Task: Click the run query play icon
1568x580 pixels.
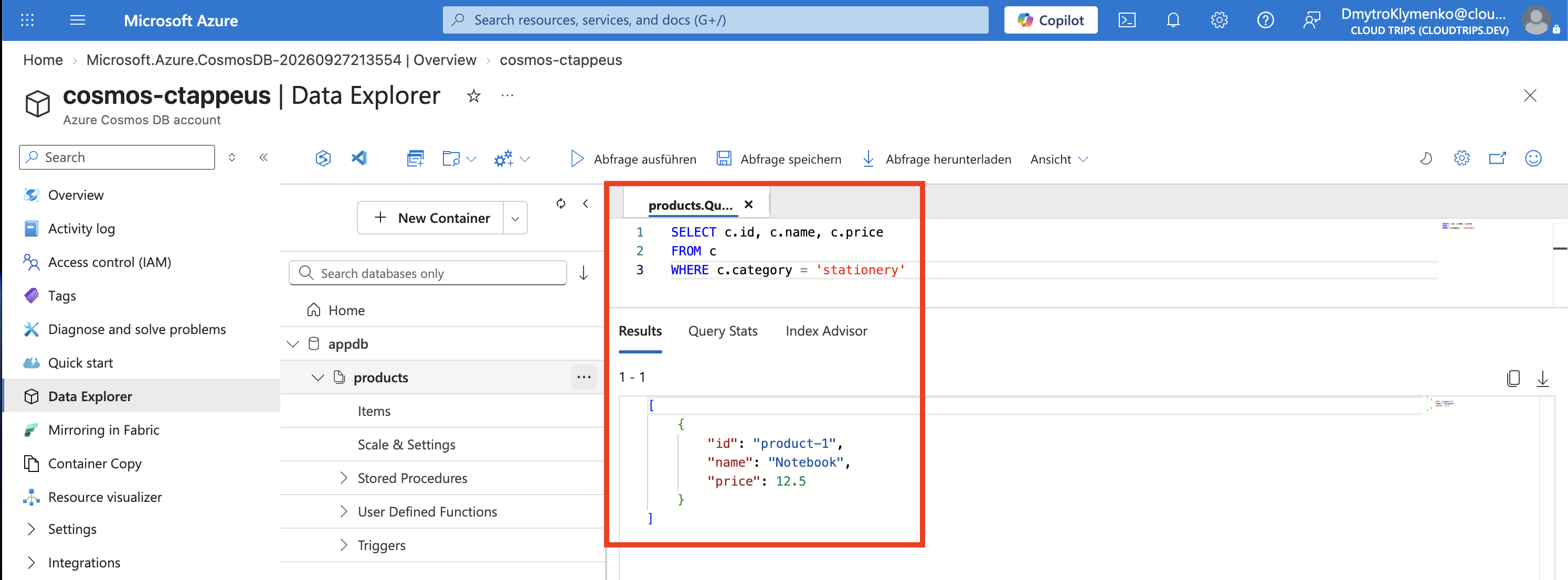Action: point(577,159)
